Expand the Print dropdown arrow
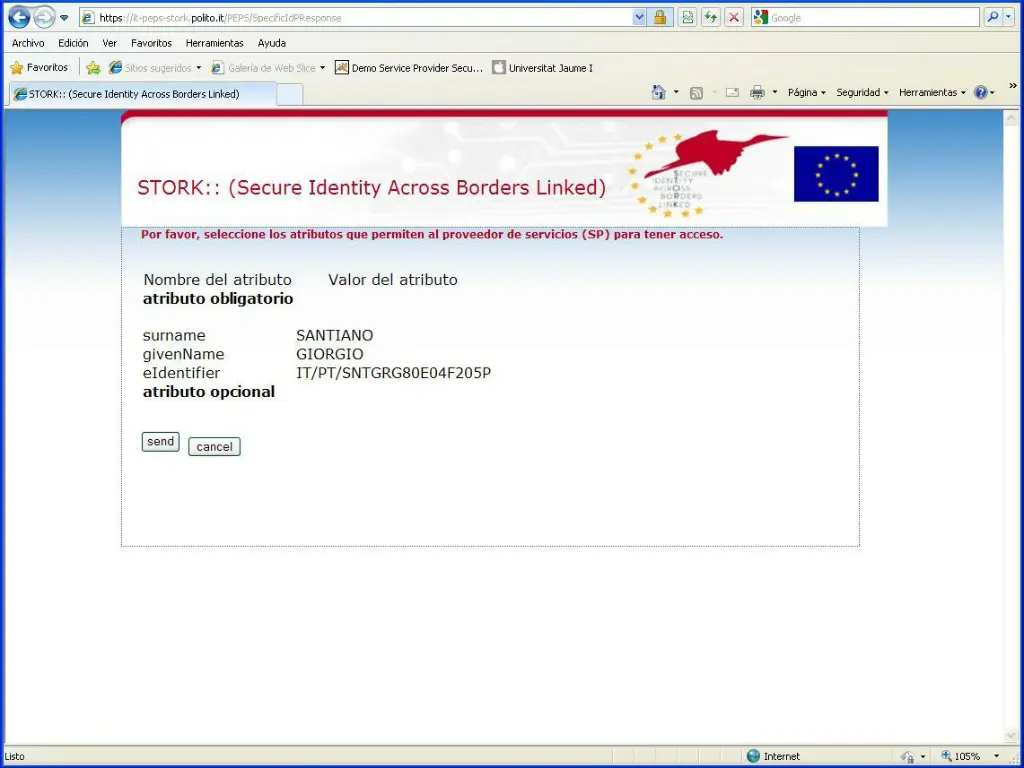Screen dimensions: 1024x768 click(775, 92)
